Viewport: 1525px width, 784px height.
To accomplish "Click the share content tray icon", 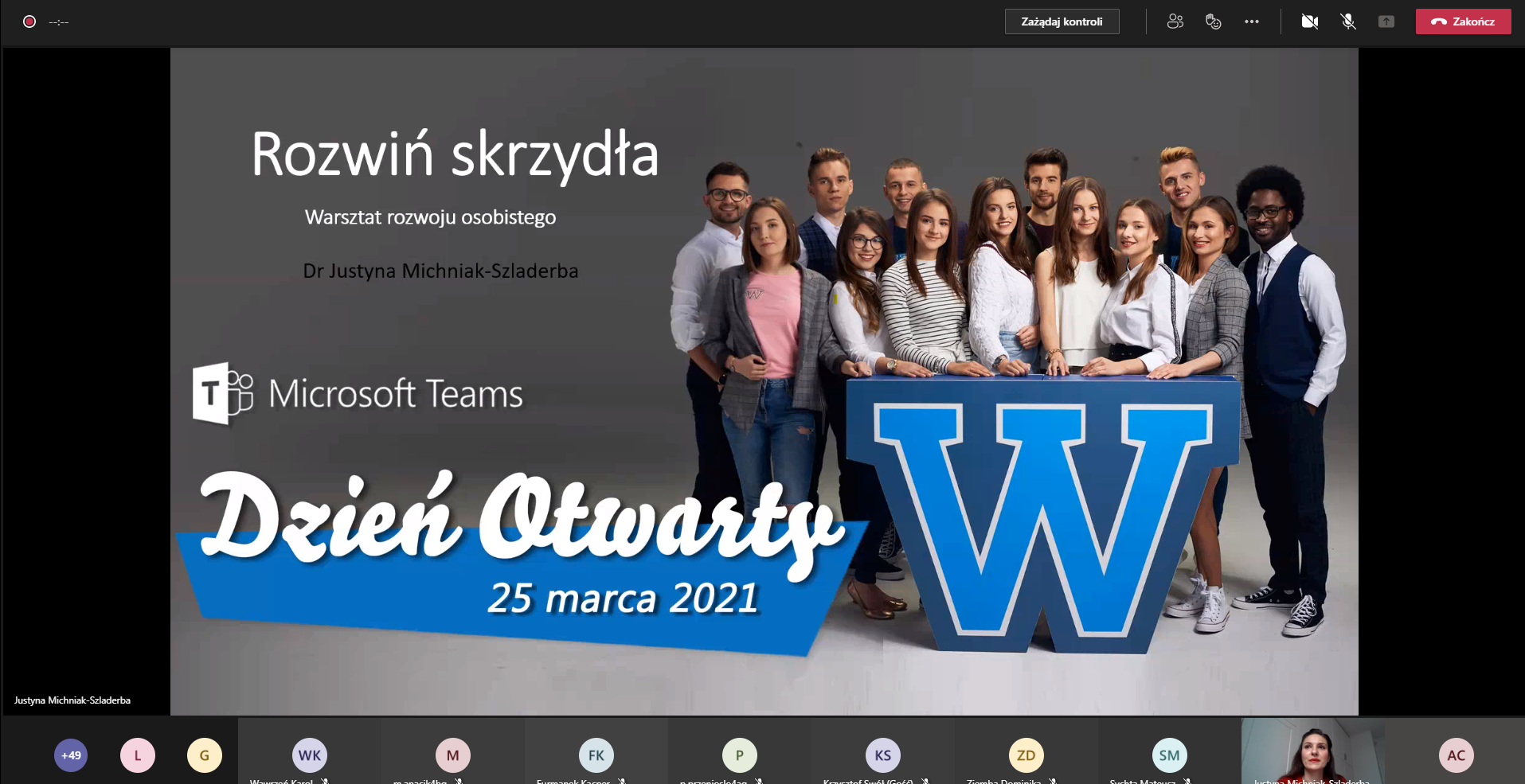I will (1386, 21).
